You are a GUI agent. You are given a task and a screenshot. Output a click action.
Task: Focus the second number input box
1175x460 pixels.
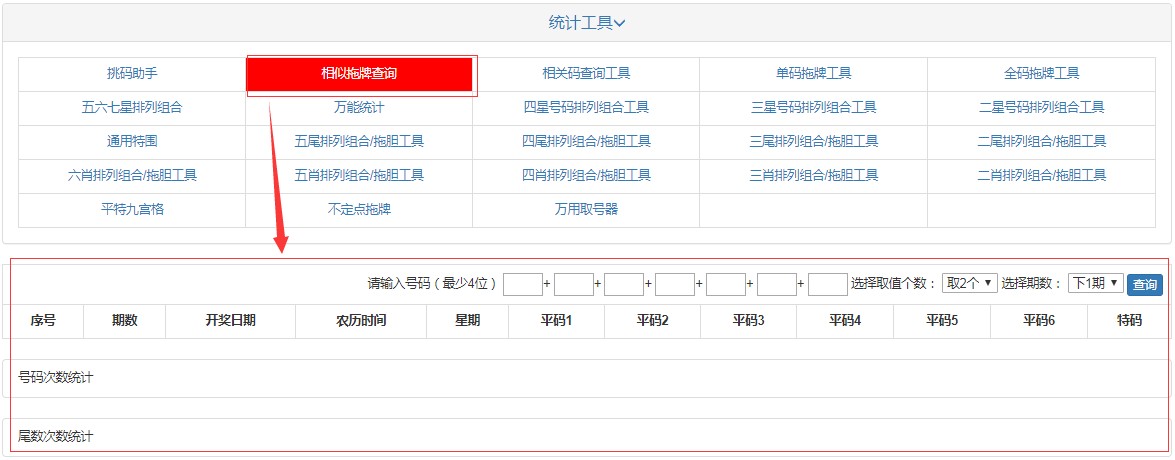click(573, 284)
